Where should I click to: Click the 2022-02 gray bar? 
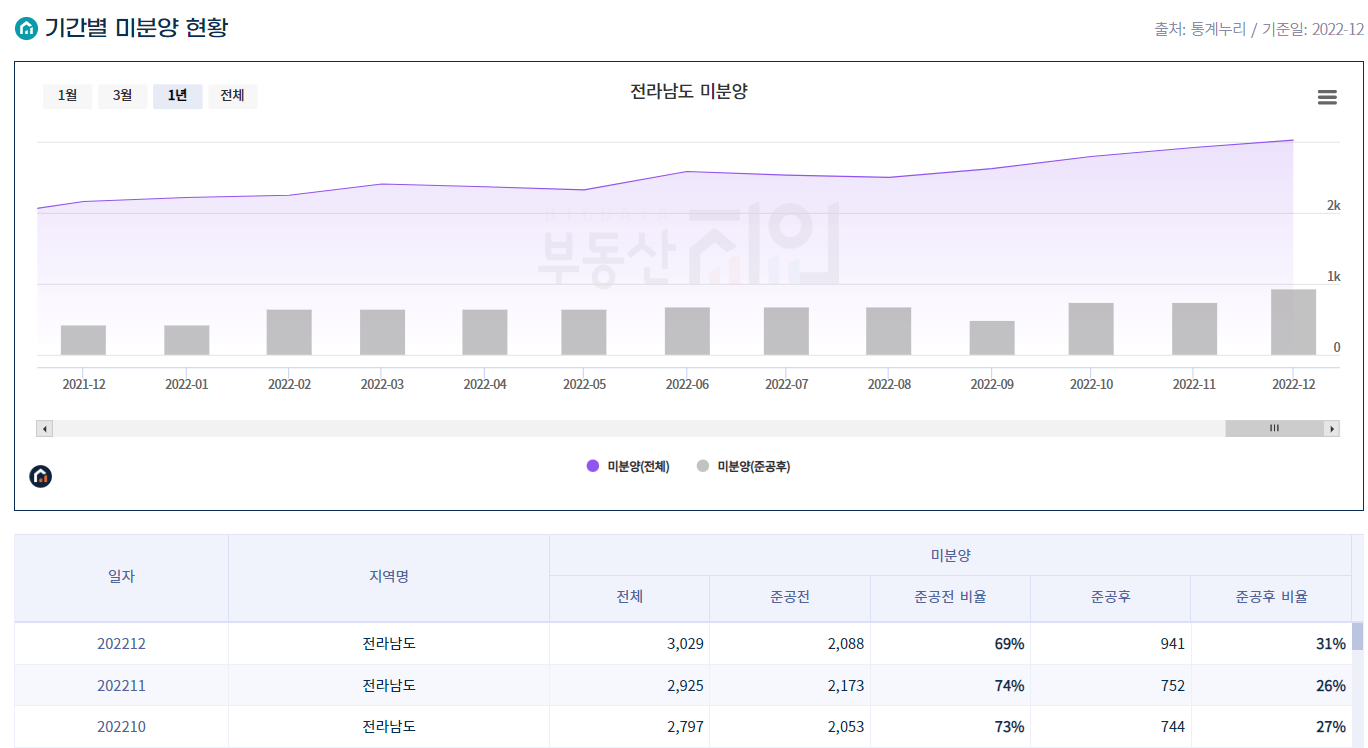tap(289, 332)
